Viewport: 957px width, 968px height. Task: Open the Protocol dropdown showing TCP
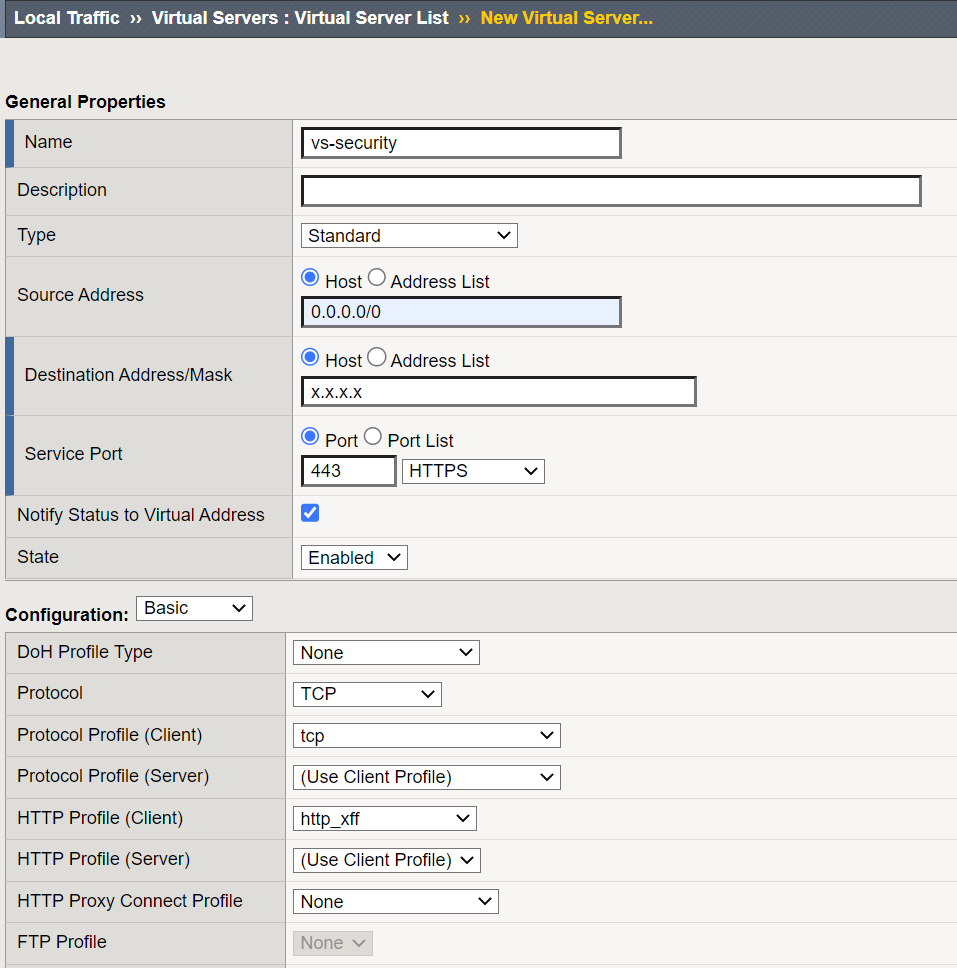[x=367, y=694]
